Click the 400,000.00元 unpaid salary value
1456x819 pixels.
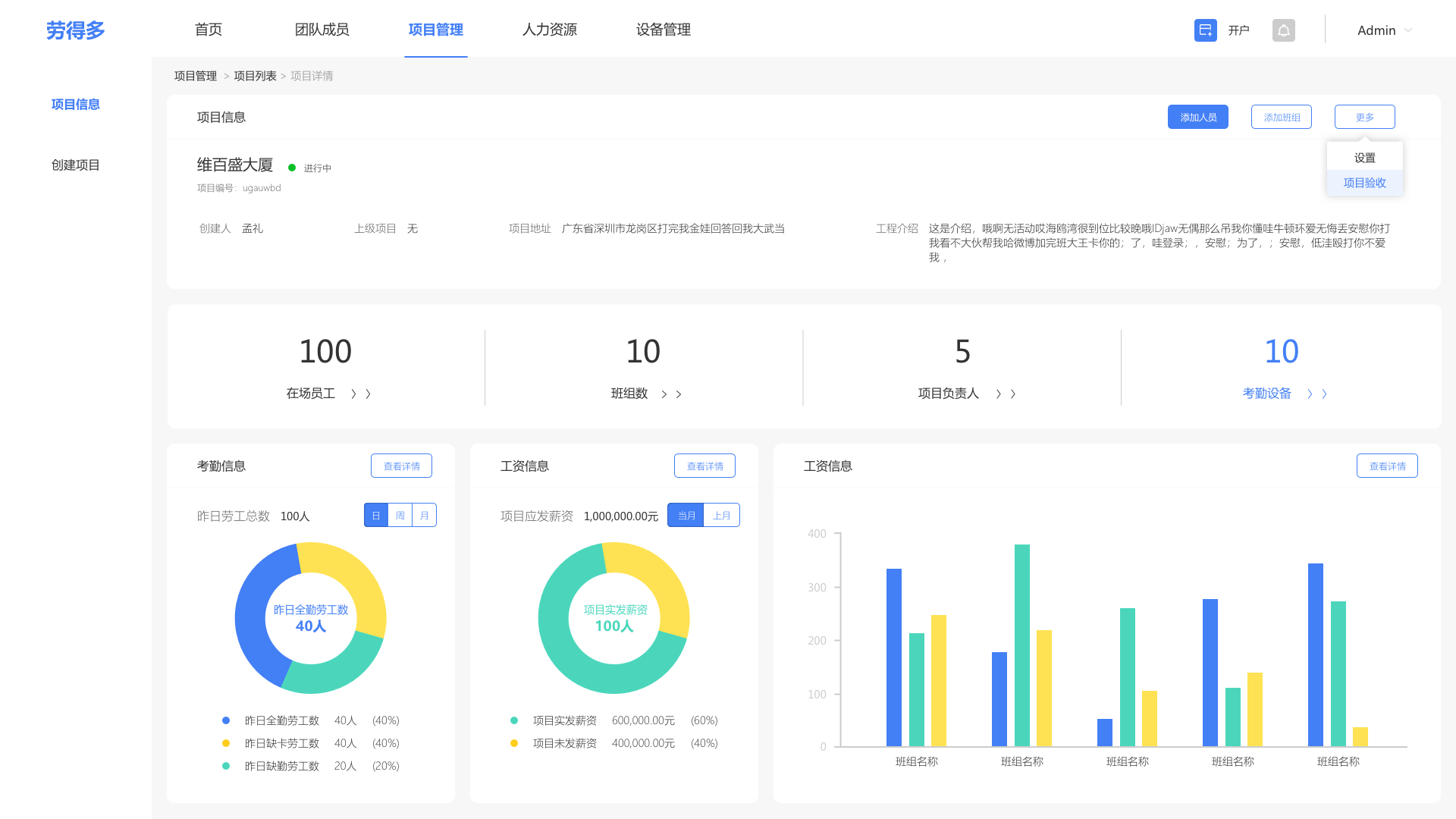(643, 743)
